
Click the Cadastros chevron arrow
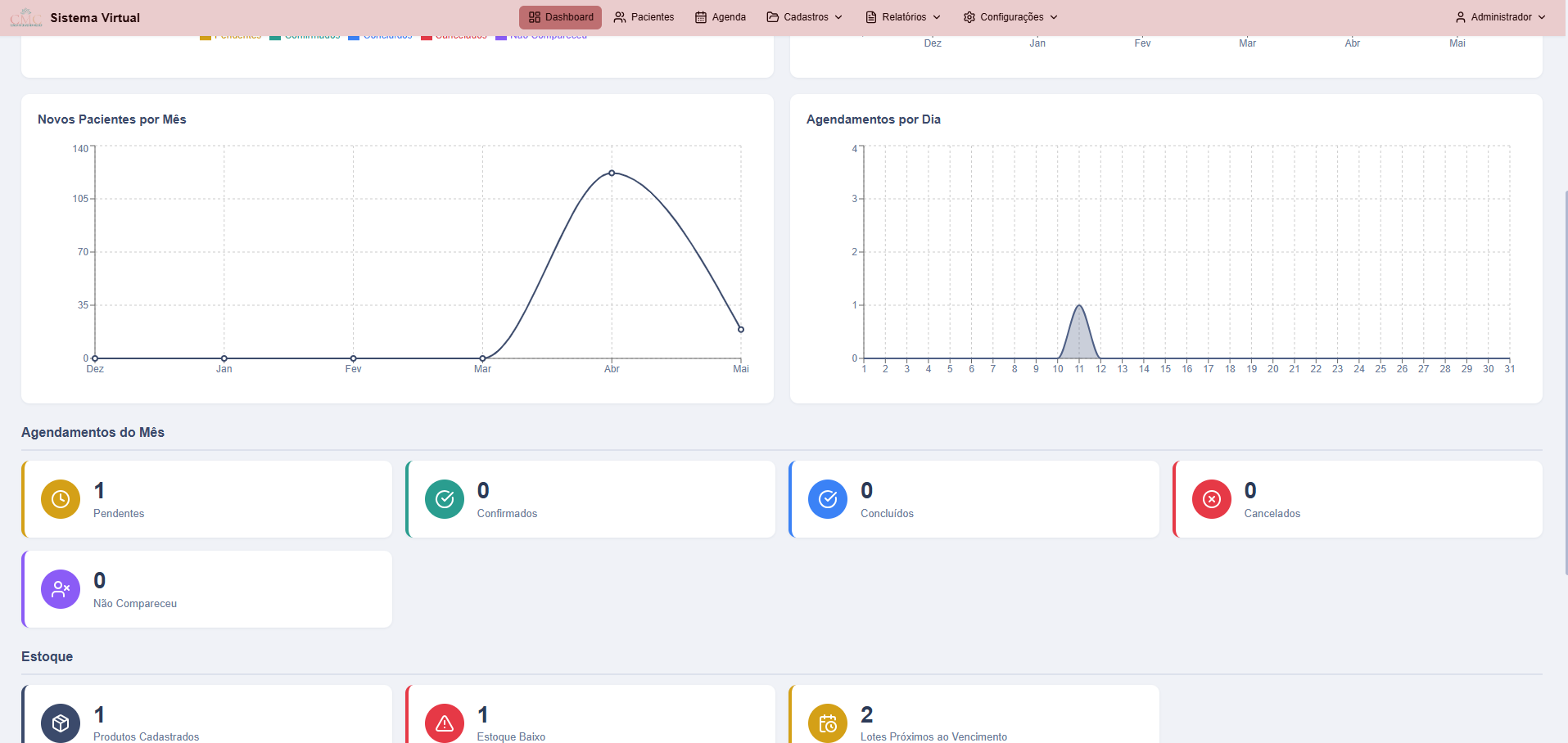(838, 17)
